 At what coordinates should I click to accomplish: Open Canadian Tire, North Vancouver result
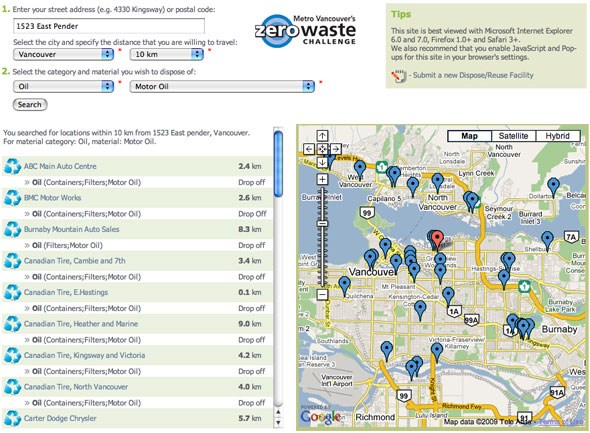76,387
